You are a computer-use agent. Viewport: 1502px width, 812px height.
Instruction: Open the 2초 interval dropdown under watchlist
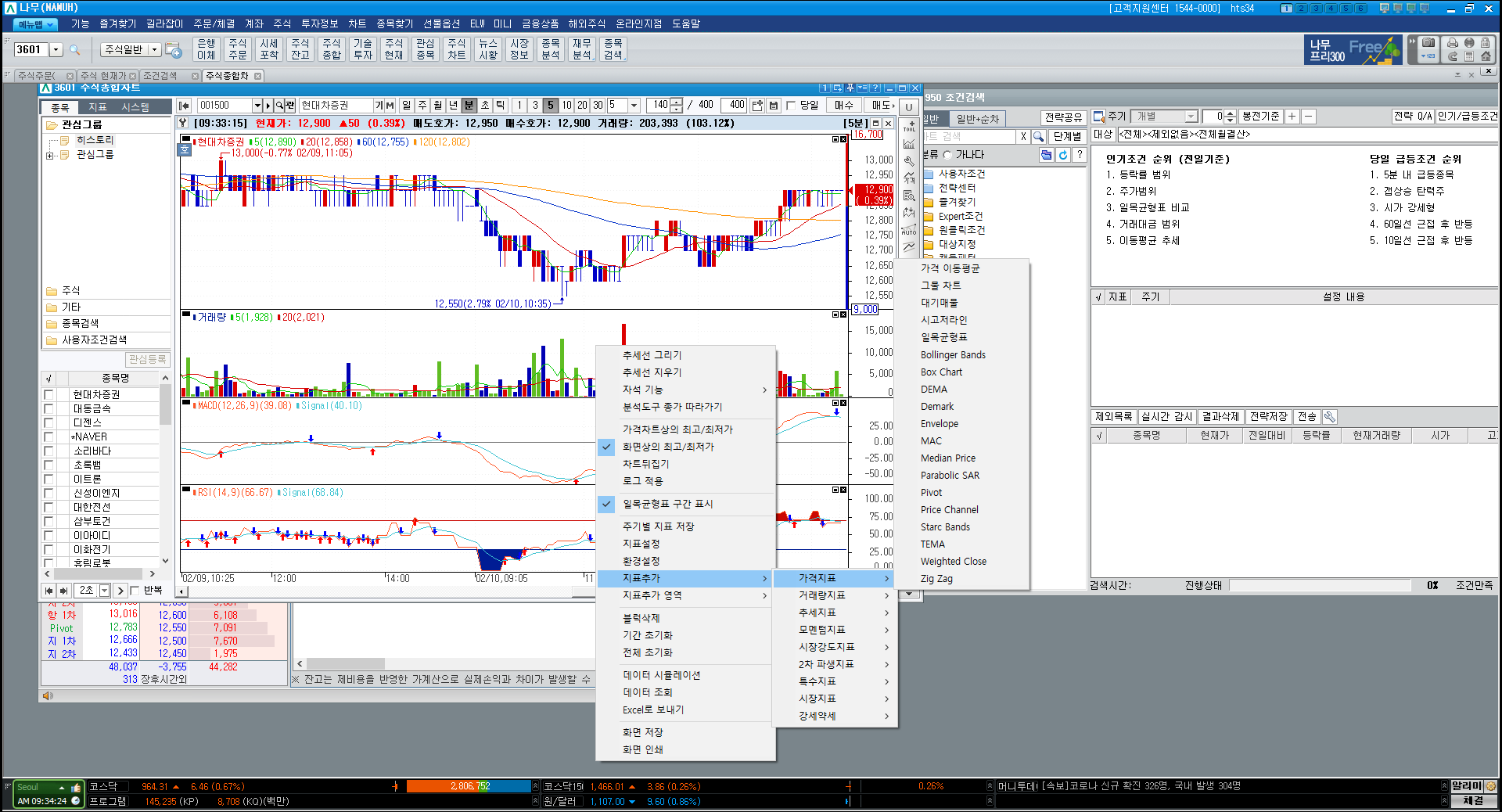coord(105,591)
